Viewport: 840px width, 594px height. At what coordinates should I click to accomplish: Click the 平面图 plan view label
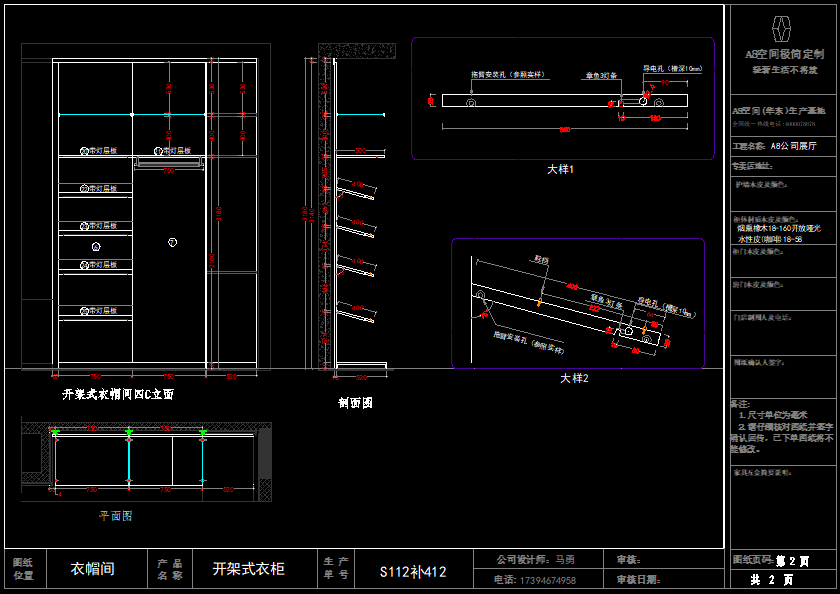click(x=115, y=516)
